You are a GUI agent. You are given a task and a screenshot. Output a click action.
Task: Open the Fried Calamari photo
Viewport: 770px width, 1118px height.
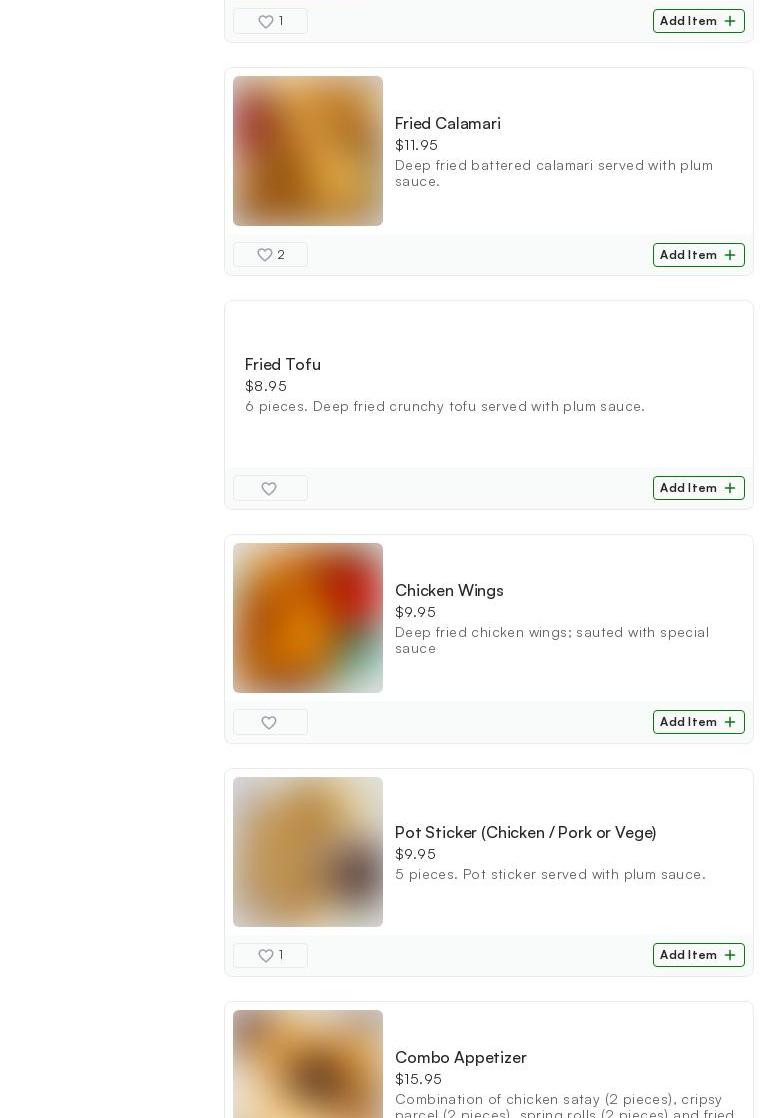click(308, 151)
